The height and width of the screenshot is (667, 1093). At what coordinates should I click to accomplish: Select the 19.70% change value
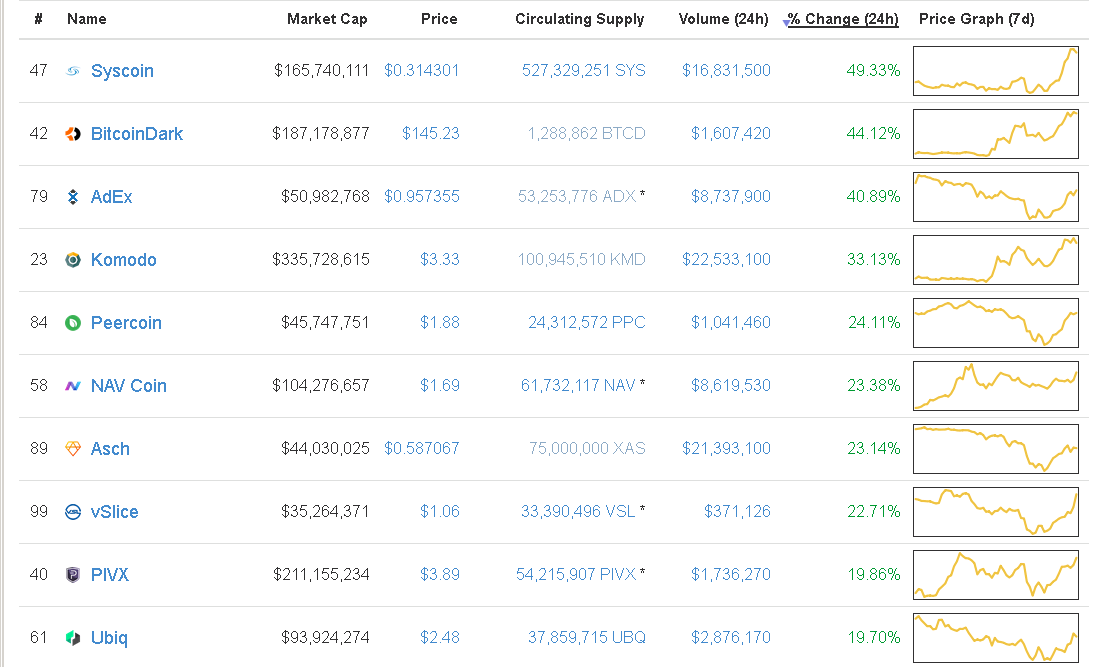(x=874, y=637)
